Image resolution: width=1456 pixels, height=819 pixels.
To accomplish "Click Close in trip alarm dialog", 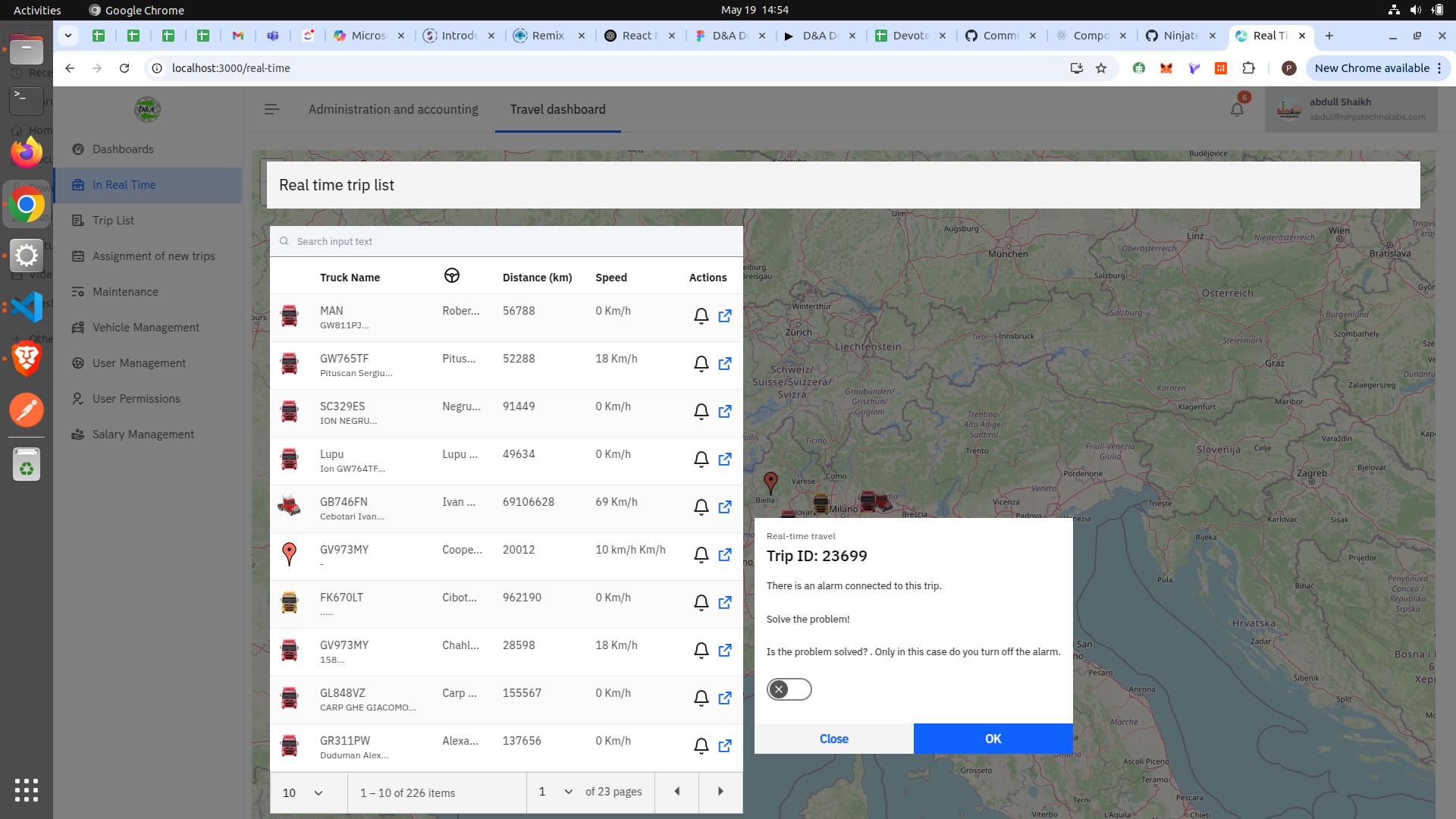I will 833,739.
